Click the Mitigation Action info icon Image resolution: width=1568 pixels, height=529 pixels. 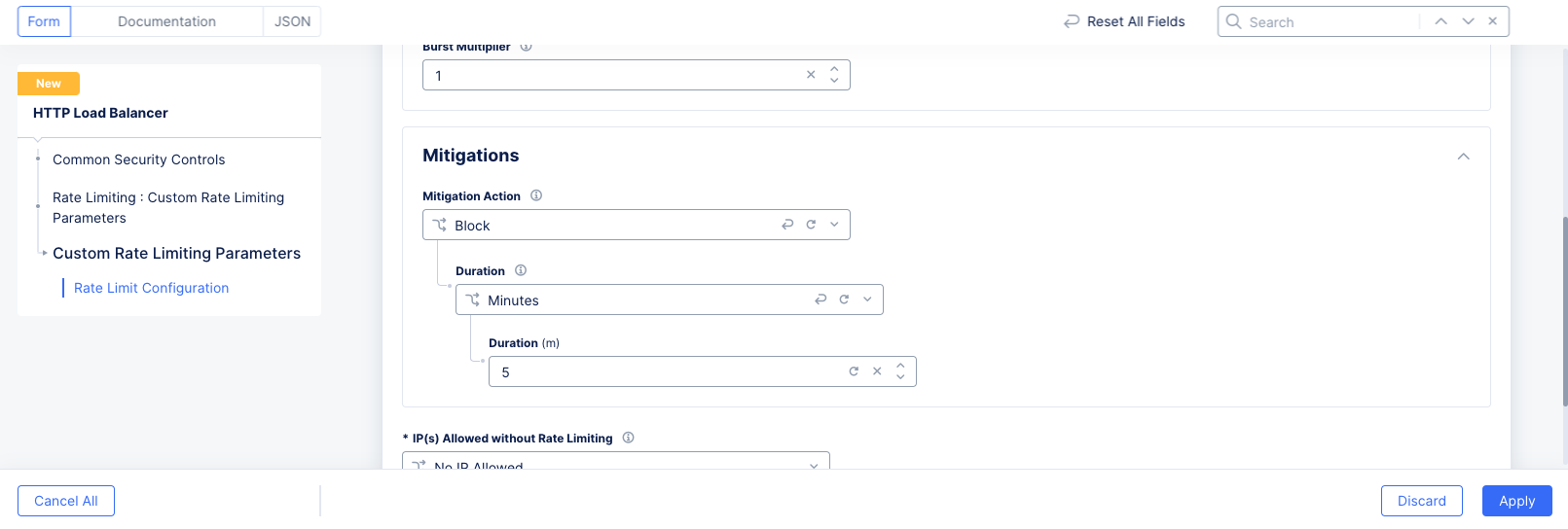coord(536,195)
